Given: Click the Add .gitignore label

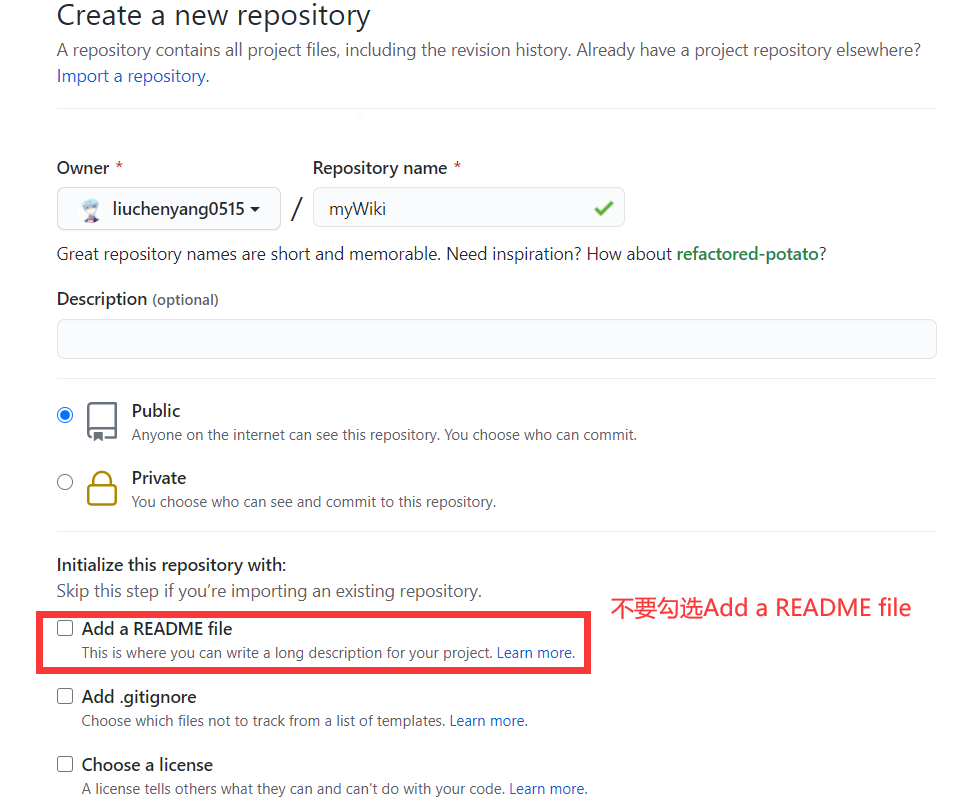Looking at the screenshot, I should [139, 696].
